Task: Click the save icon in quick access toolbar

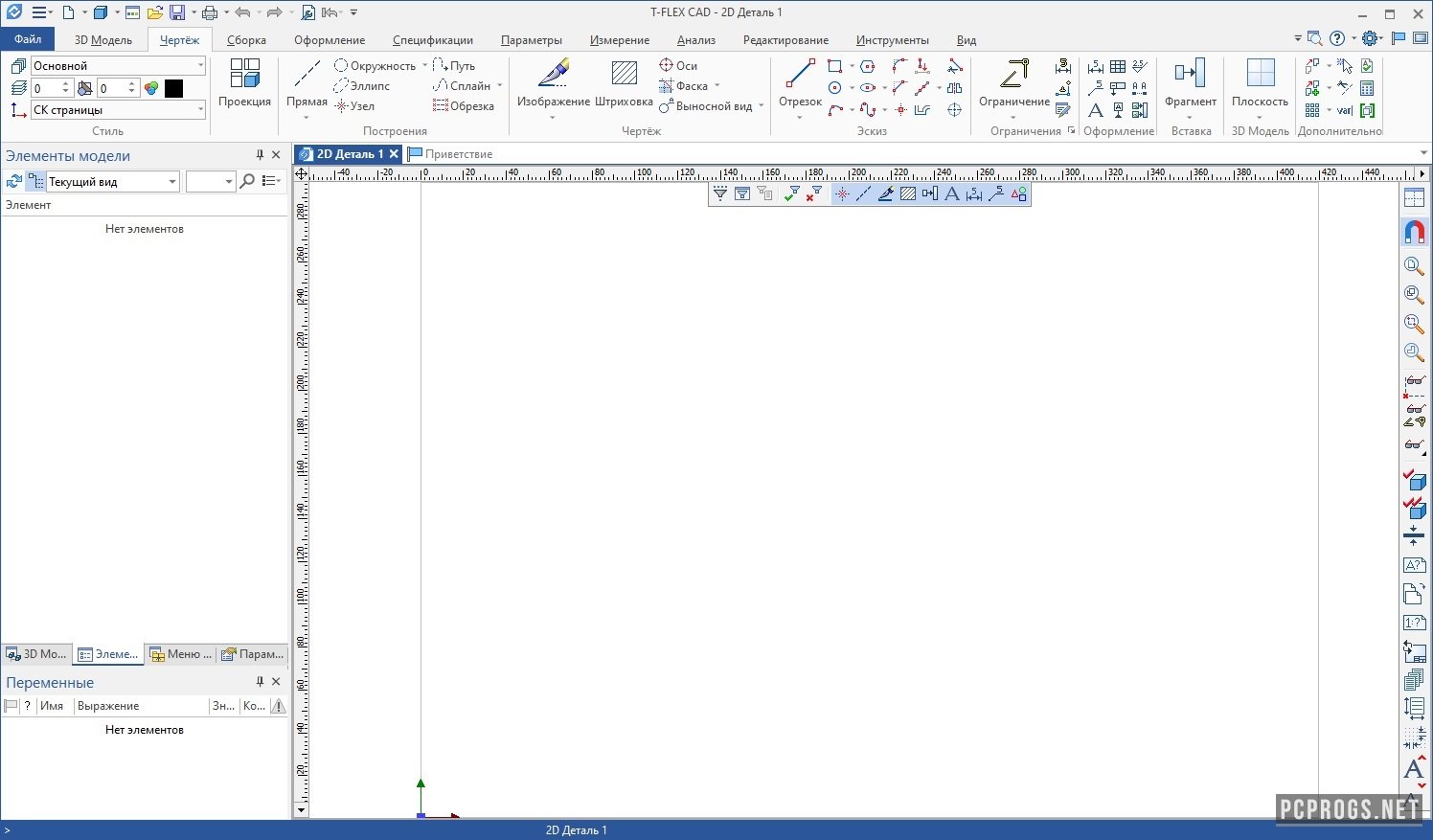Action: pos(177,12)
